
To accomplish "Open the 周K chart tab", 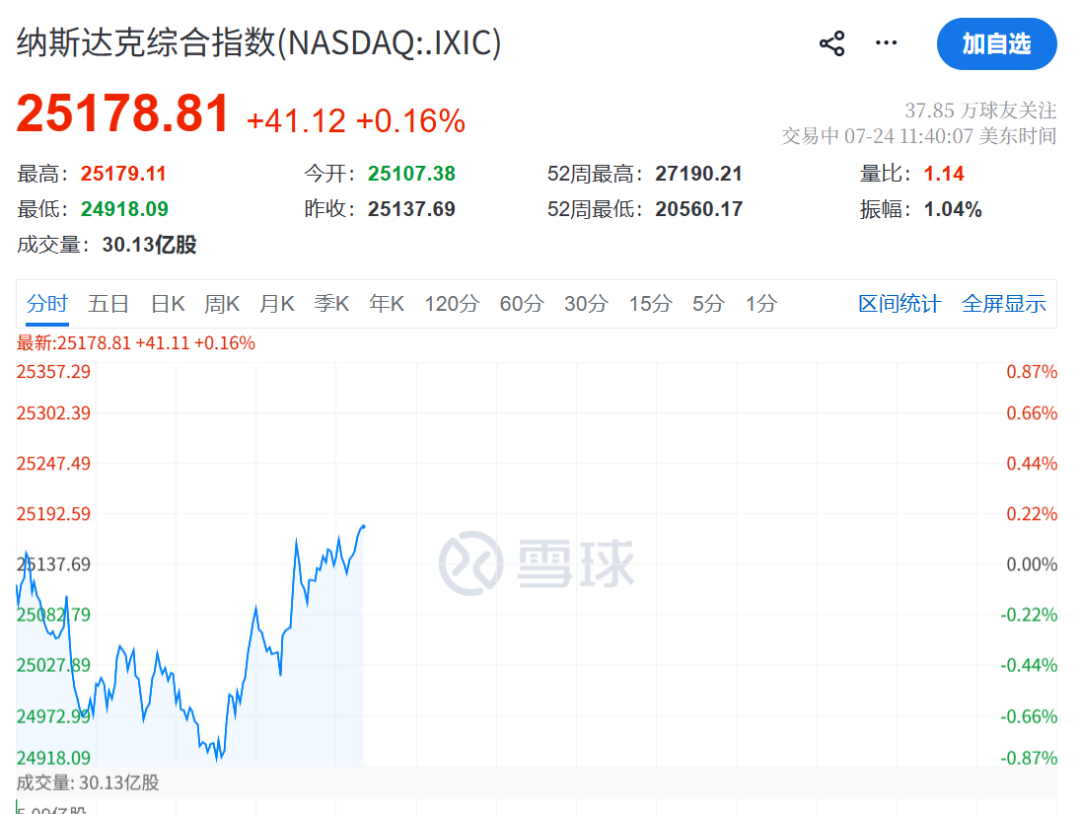I will 222,303.
